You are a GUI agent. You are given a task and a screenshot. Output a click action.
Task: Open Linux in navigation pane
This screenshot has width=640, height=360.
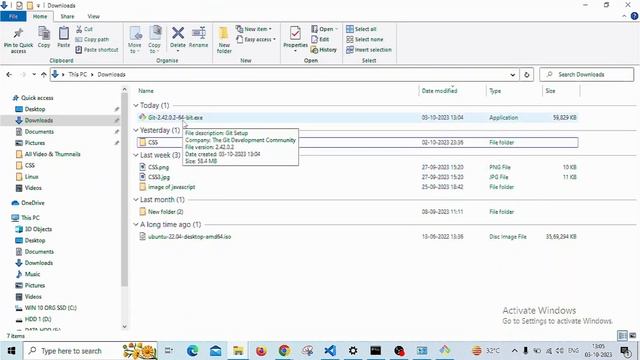(x=31, y=177)
